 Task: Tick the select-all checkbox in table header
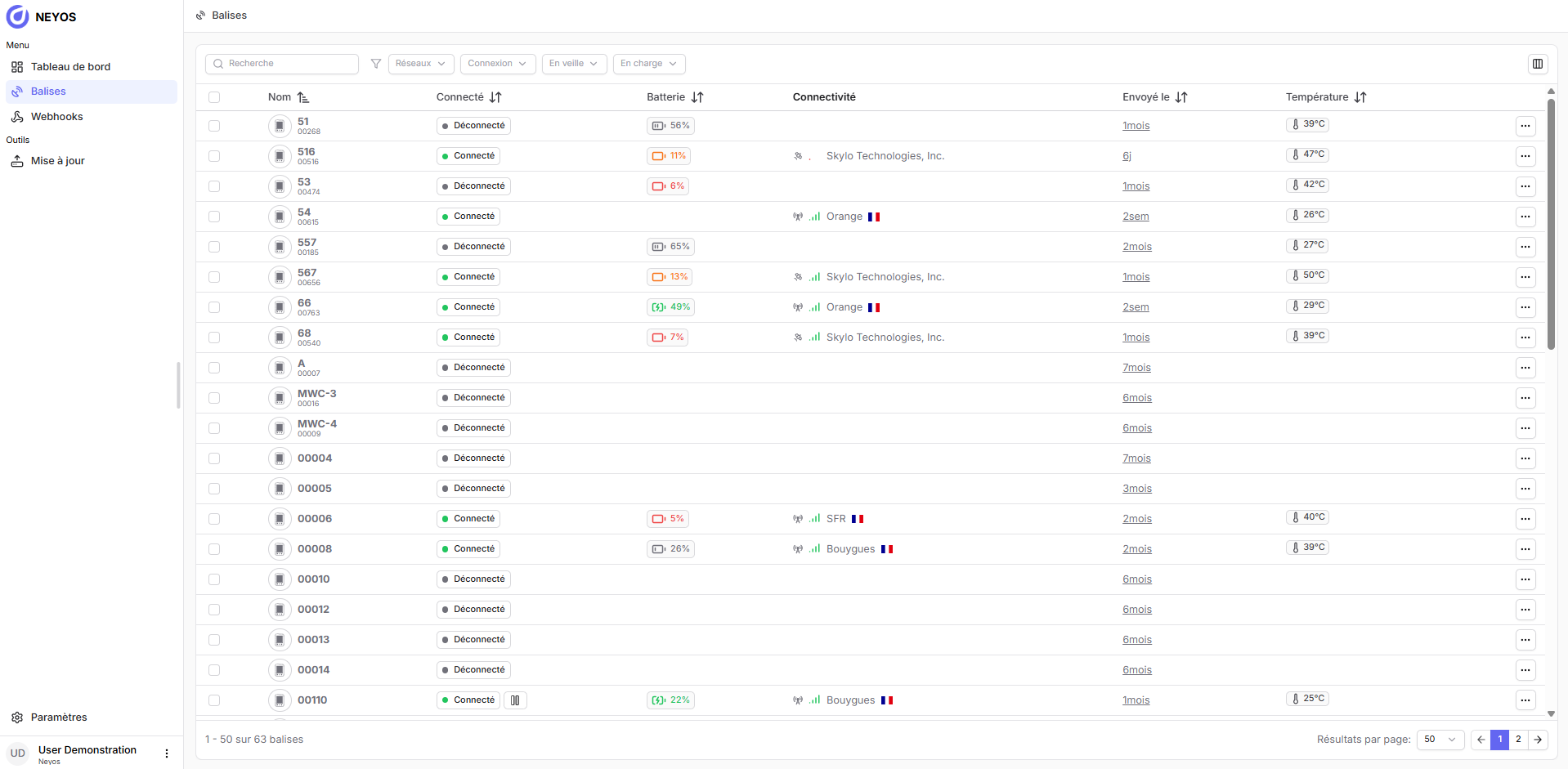click(214, 97)
